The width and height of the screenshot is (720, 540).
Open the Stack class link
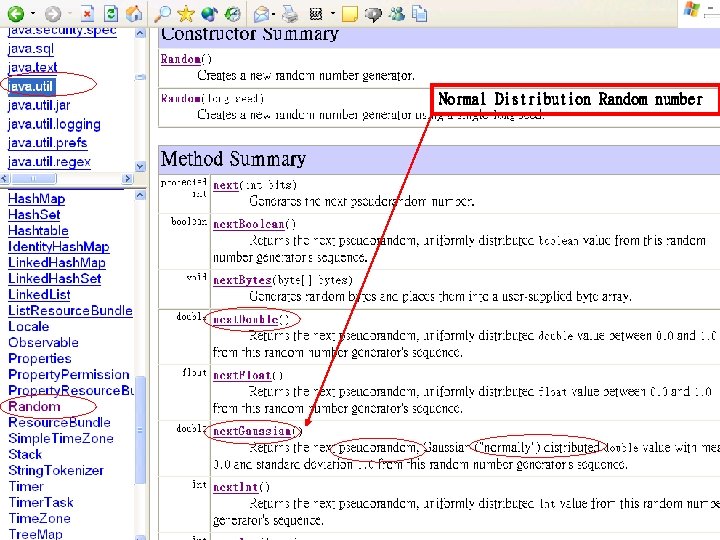[25, 455]
